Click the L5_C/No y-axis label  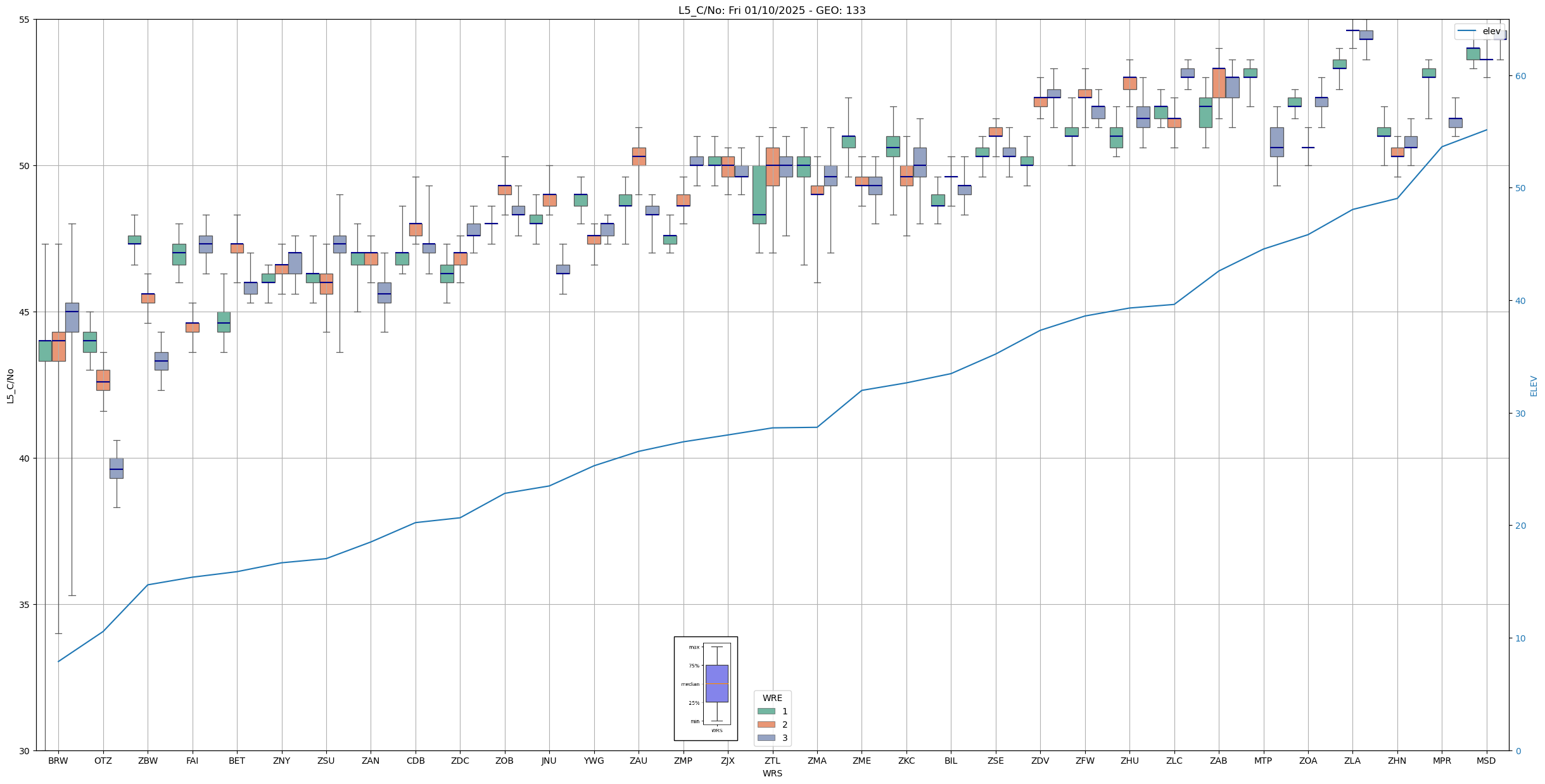[x=10, y=386]
